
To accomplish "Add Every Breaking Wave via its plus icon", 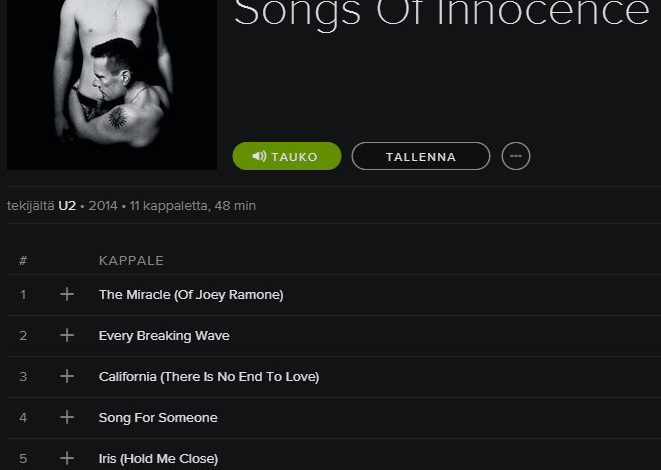I will (x=67, y=336).
